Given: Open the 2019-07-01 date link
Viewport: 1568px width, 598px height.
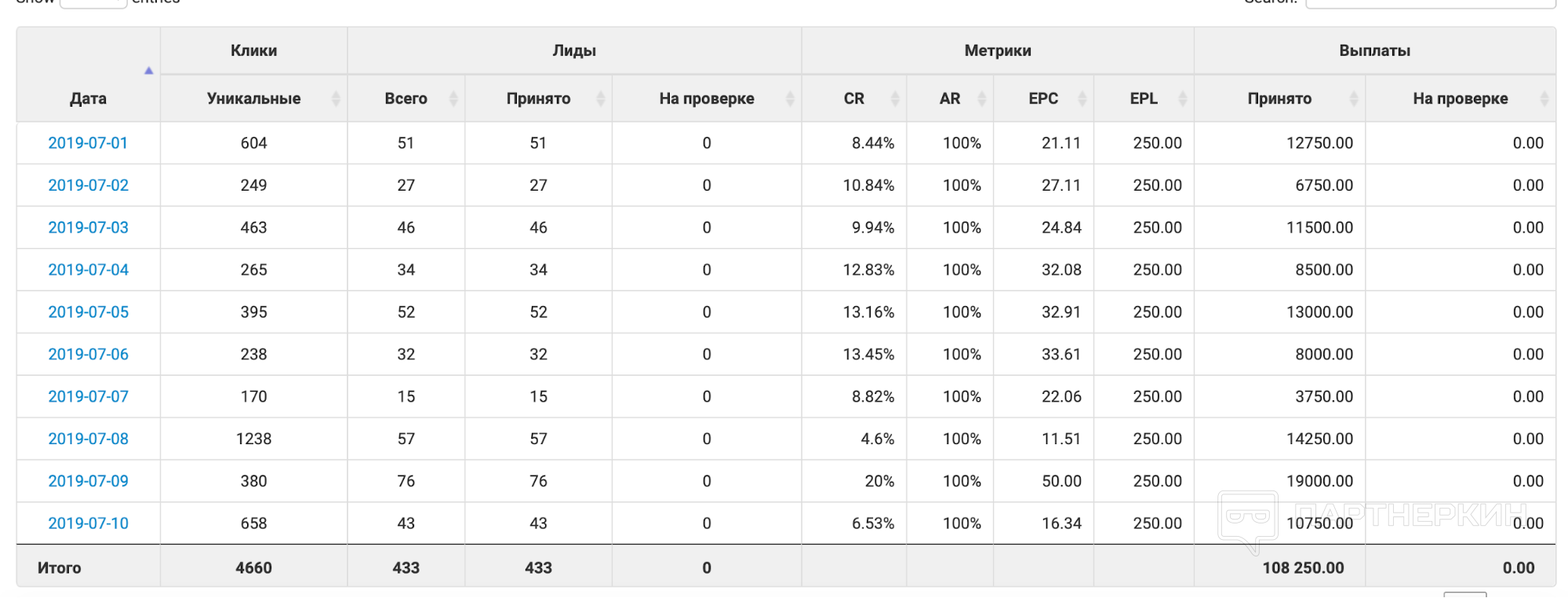Looking at the screenshot, I should coord(88,143).
